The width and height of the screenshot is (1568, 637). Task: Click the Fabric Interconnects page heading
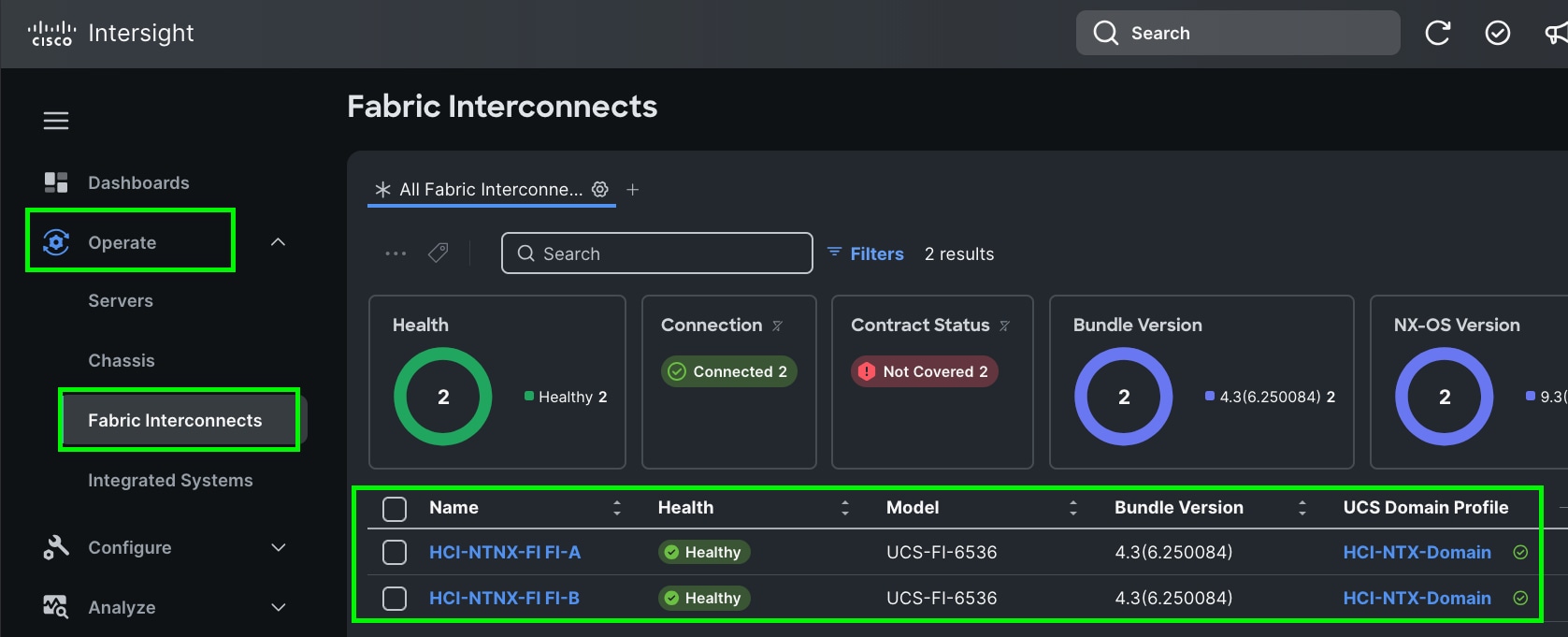[x=502, y=107]
